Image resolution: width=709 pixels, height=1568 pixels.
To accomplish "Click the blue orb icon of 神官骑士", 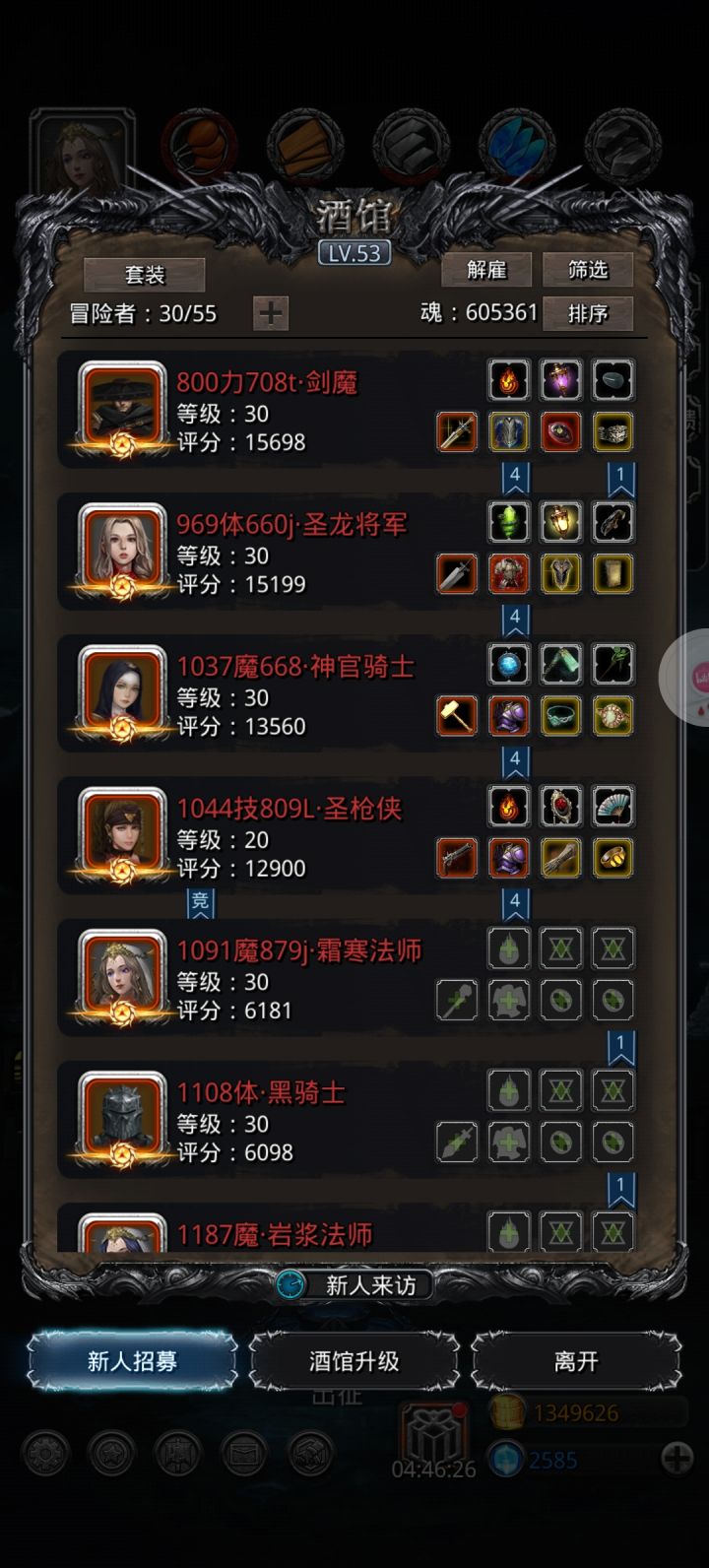I will 509,665.
